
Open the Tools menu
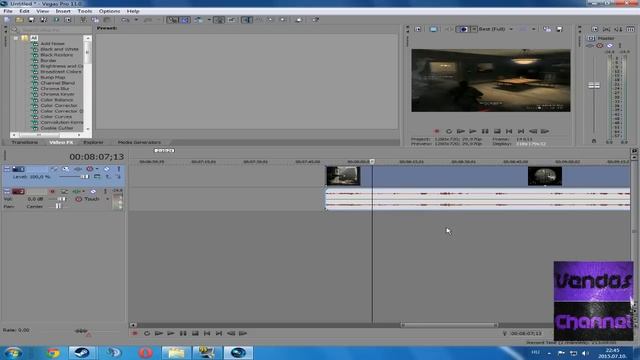click(84, 11)
